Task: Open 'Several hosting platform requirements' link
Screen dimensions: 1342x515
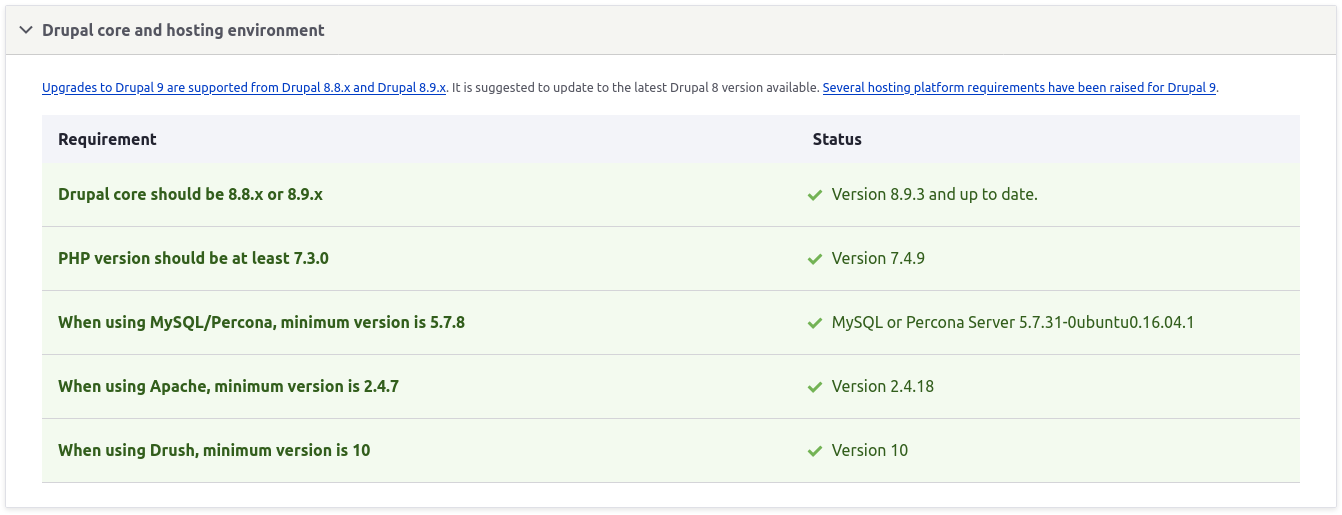Action: coord(1019,88)
